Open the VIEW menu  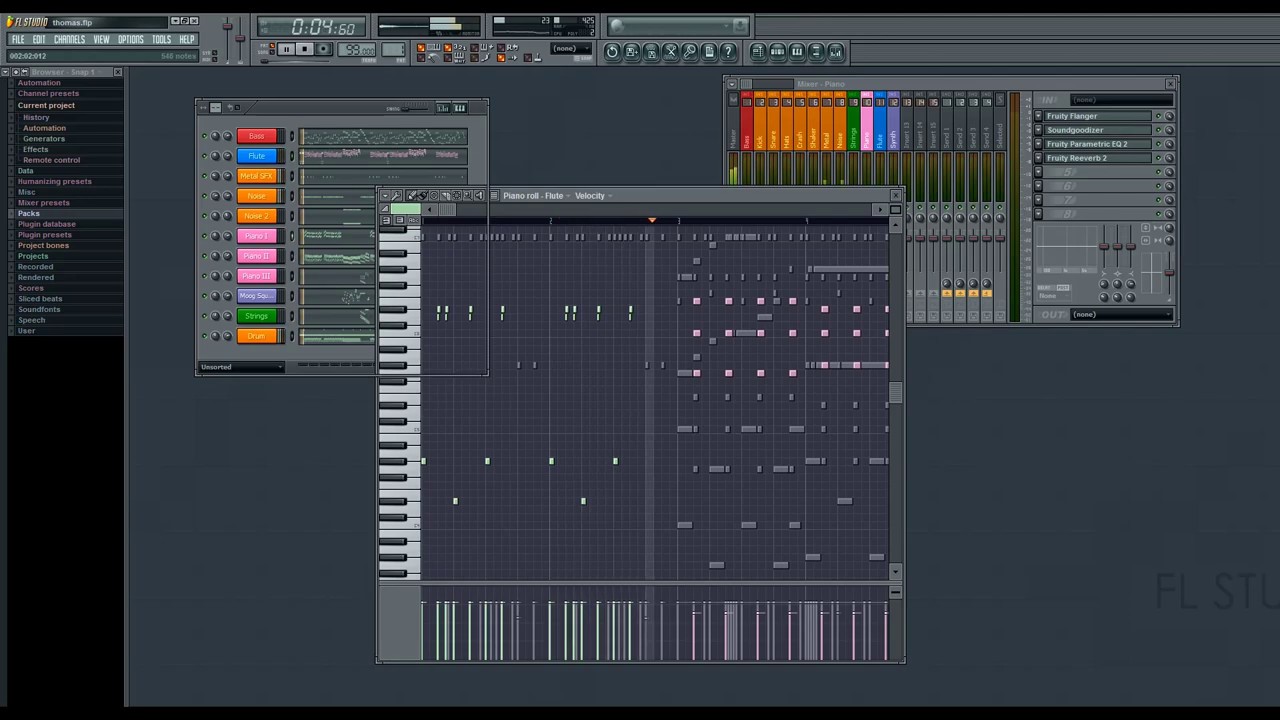(x=101, y=40)
